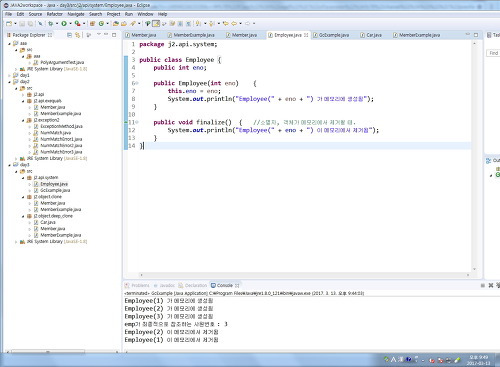Select ExceptionMethod.java in the tree
This screenshot has height=367, width=500.
click(x=61, y=127)
